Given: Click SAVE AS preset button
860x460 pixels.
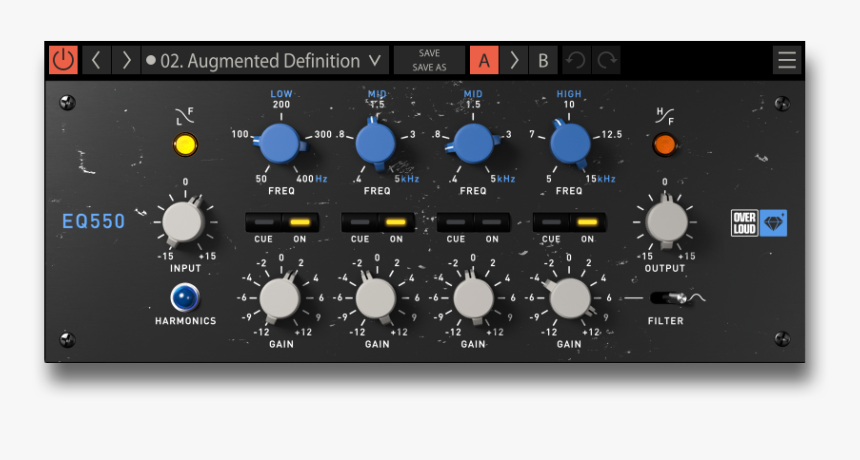Looking at the screenshot, I should point(429,67).
